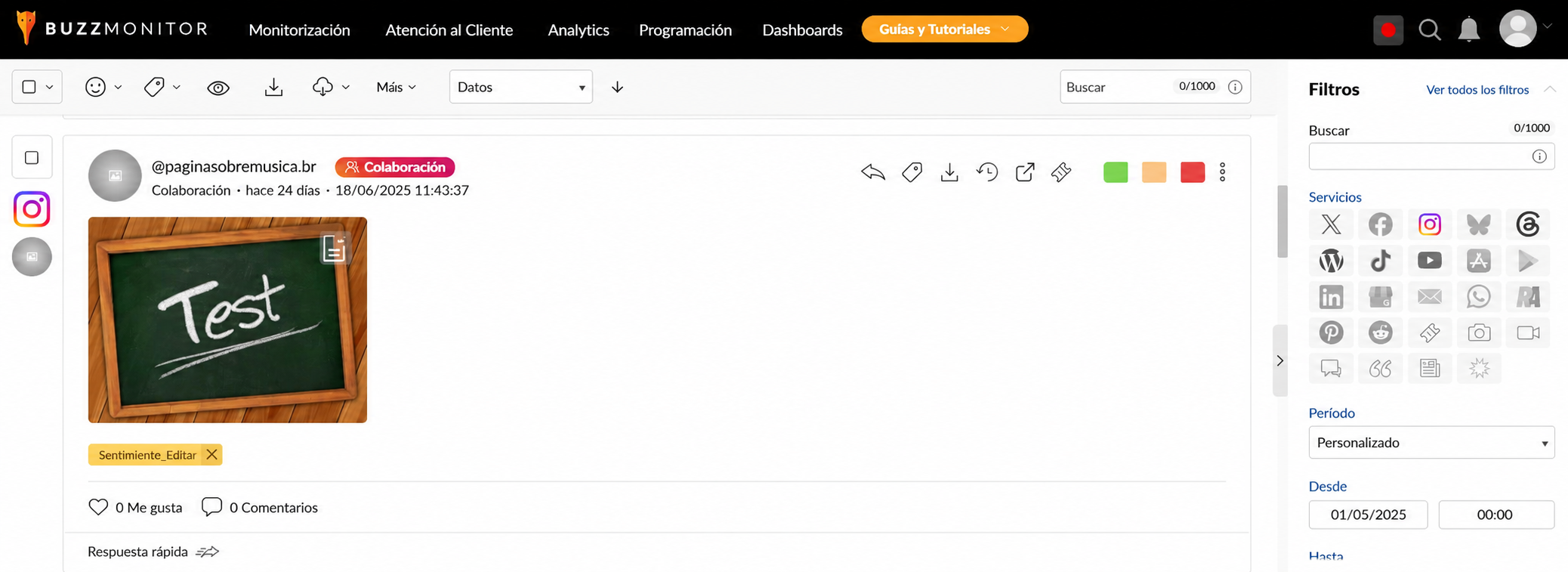Screen dimensions: 1568x572
Task: Filter by Pinterest service icon
Action: [x=1331, y=332]
